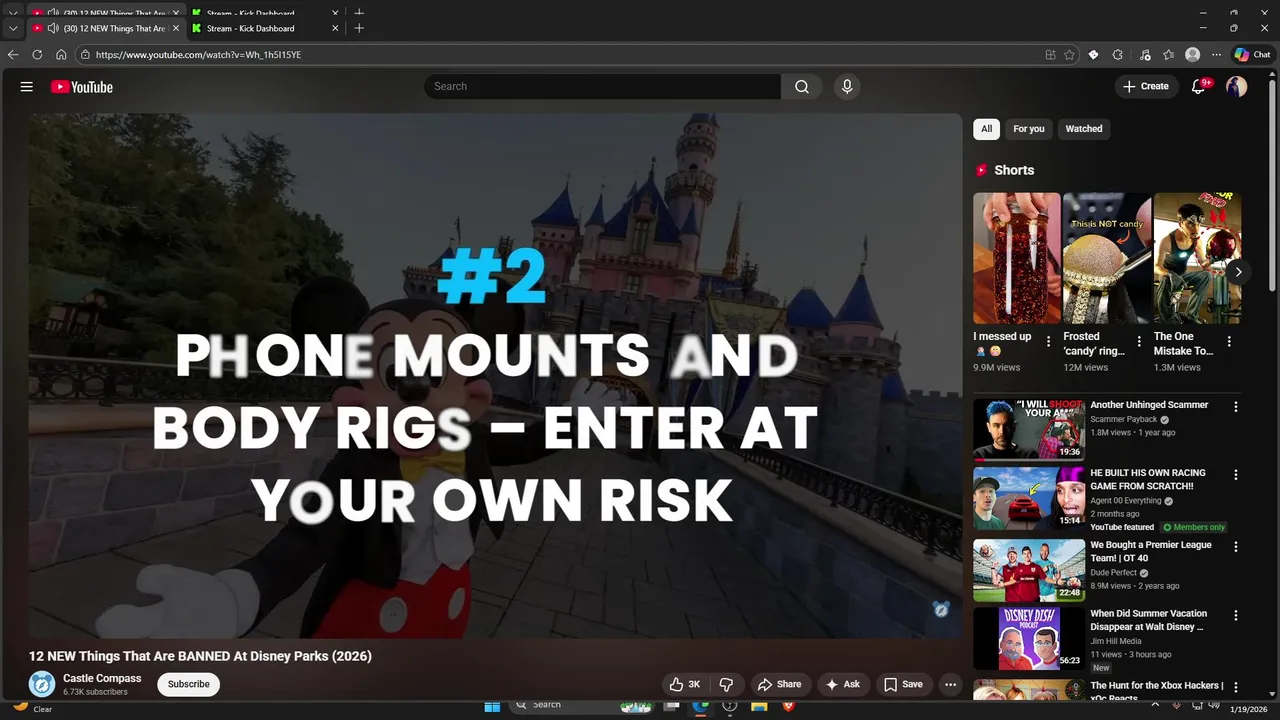Image resolution: width=1280 pixels, height=720 pixels.
Task: Open options menu for 'I messed up' Short
Action: 1048,342
